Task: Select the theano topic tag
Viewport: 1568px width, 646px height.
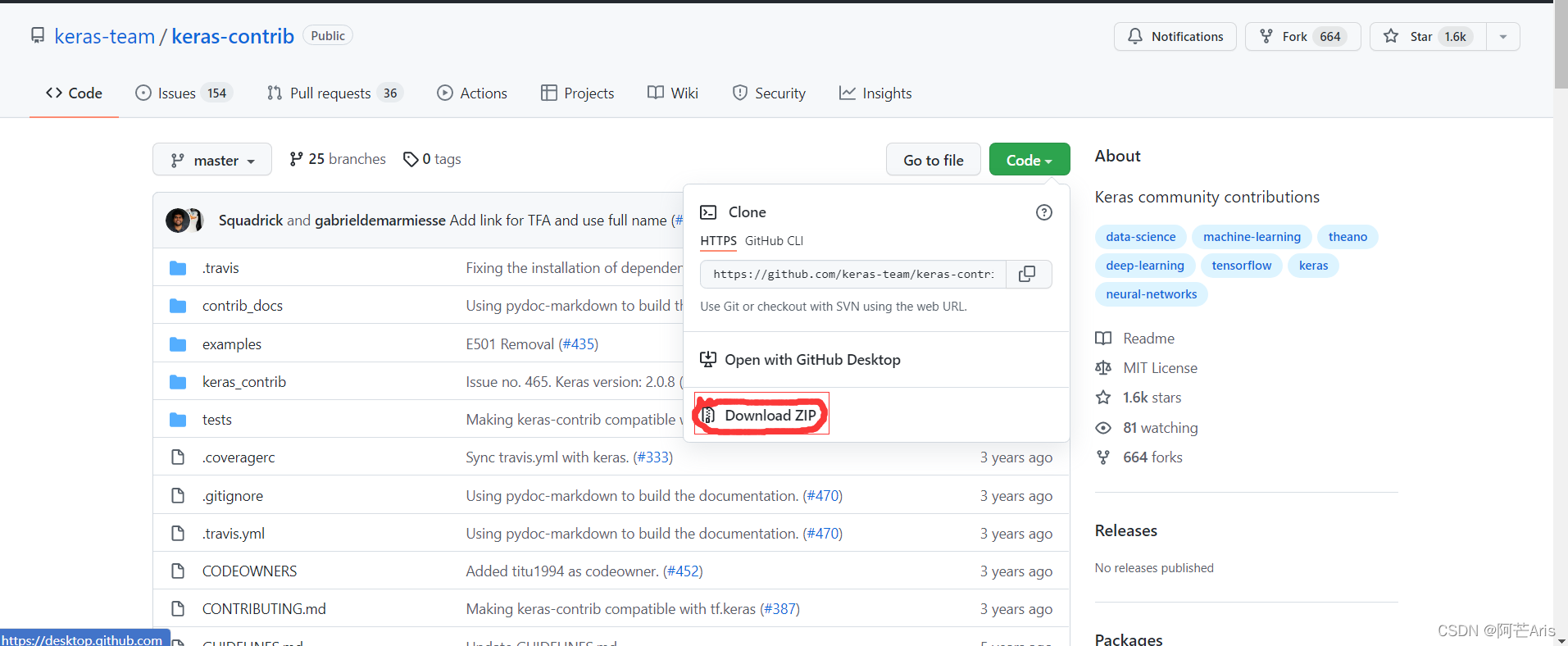Action: point(1348,237)
